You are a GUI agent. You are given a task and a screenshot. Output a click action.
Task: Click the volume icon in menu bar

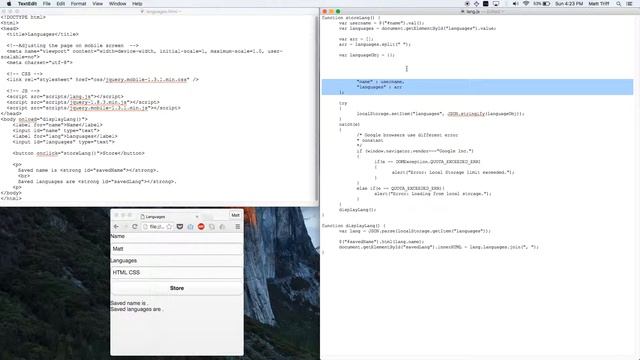point(516,4)
